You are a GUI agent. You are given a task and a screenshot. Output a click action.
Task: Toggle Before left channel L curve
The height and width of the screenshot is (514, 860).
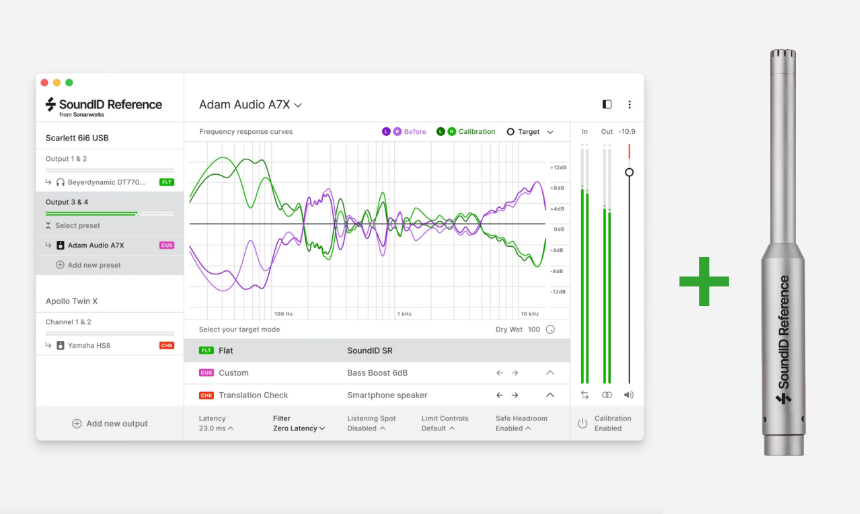[386, 132]
